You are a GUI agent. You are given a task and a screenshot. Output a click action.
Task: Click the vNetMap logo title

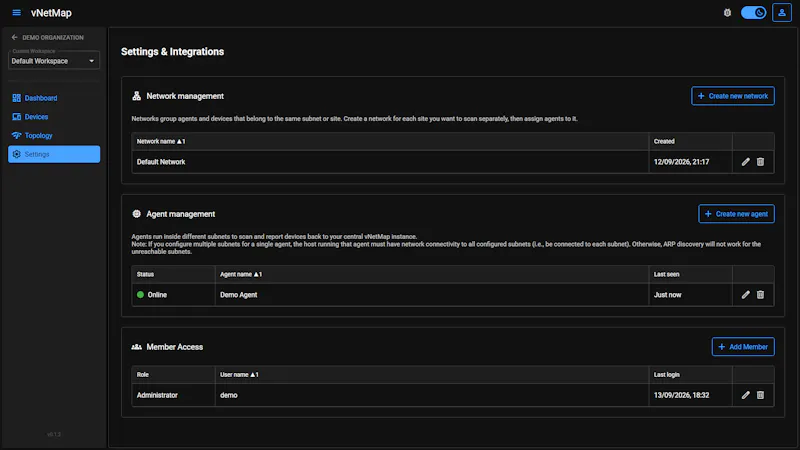click(x=51, y=13)
